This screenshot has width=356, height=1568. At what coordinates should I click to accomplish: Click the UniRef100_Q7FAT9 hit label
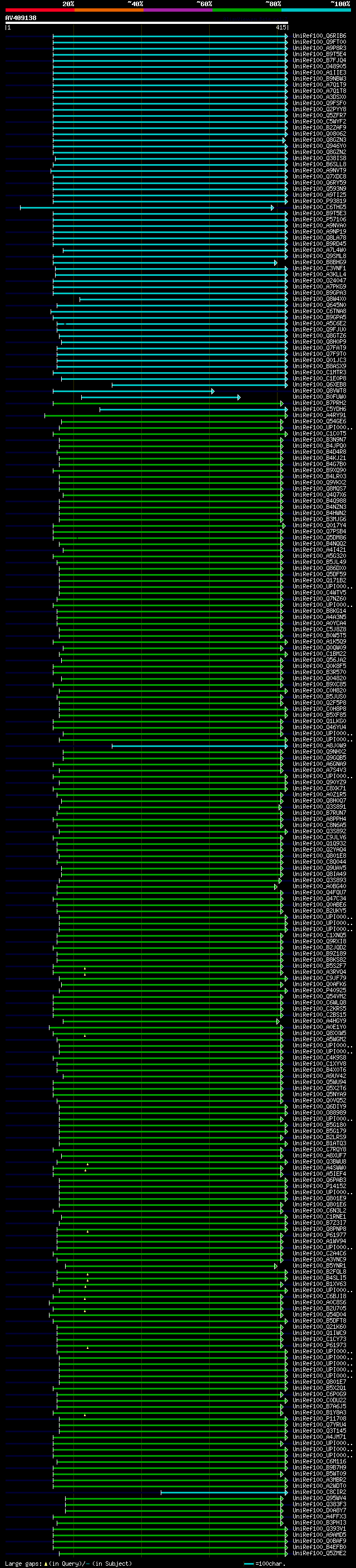click(x=319, y=348)
